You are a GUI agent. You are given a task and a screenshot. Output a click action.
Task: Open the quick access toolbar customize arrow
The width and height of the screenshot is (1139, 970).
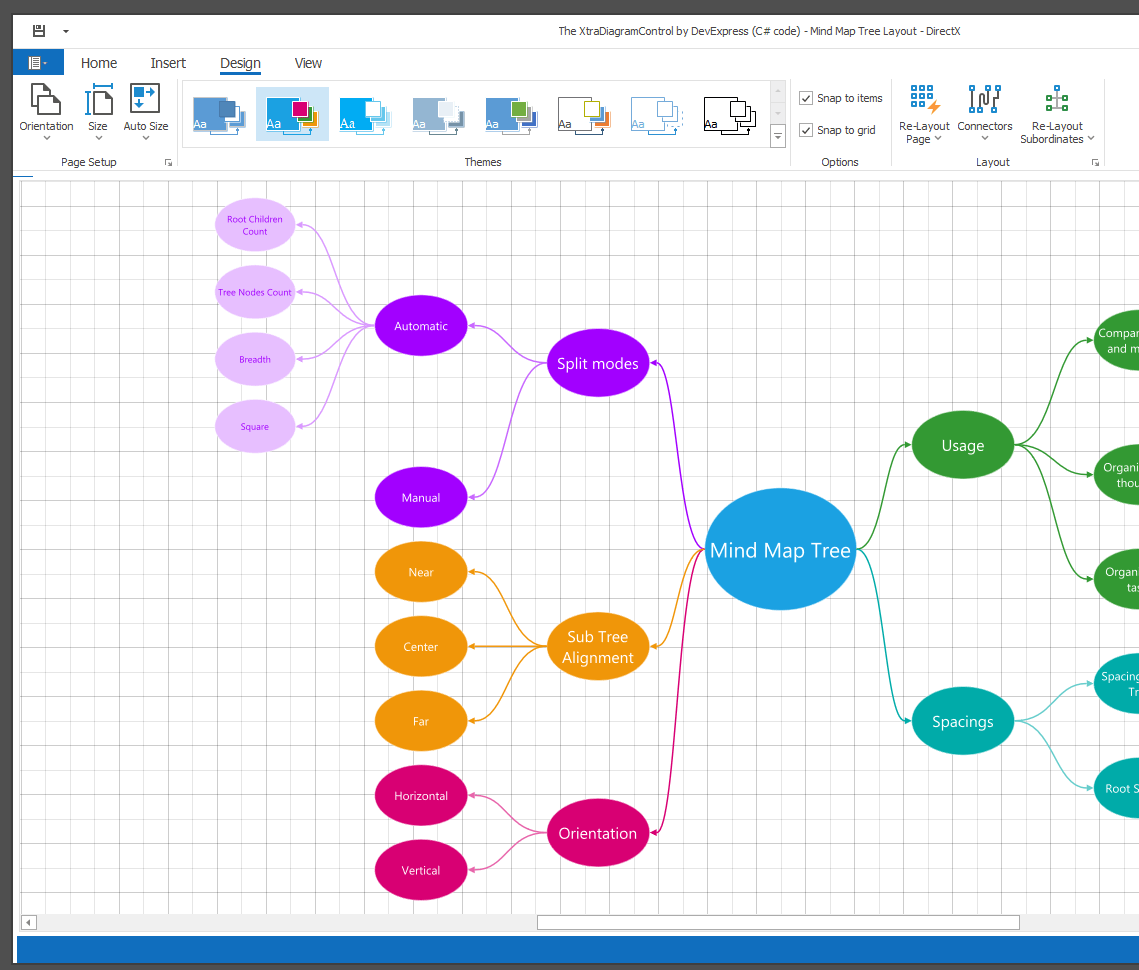[65, 31]
